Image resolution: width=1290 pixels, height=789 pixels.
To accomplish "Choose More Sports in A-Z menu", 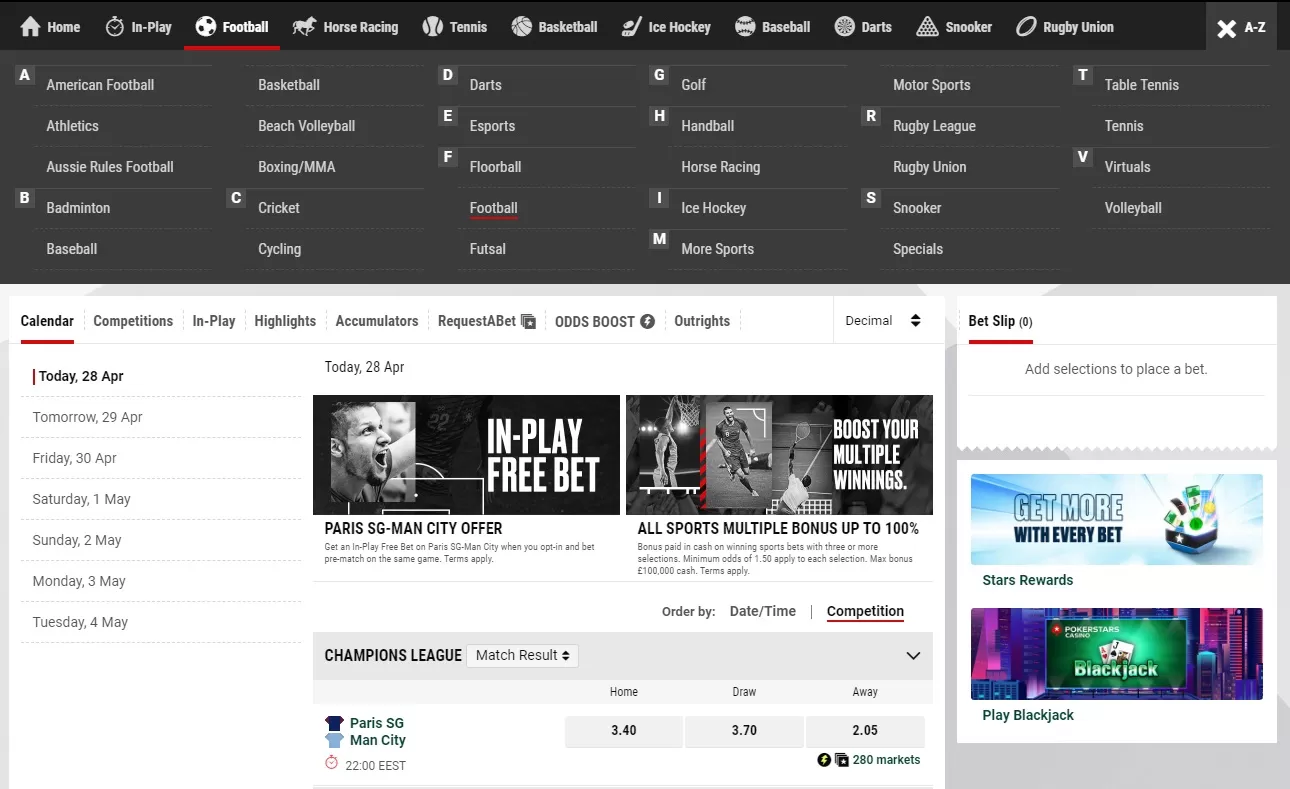I will 717,249.
